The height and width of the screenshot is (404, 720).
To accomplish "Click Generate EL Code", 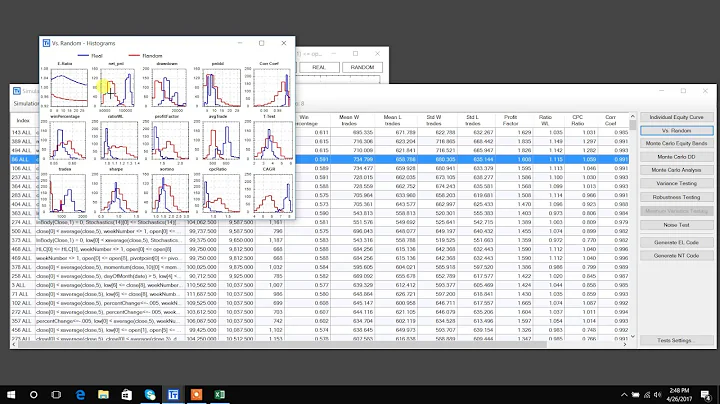I will [676, 242].
